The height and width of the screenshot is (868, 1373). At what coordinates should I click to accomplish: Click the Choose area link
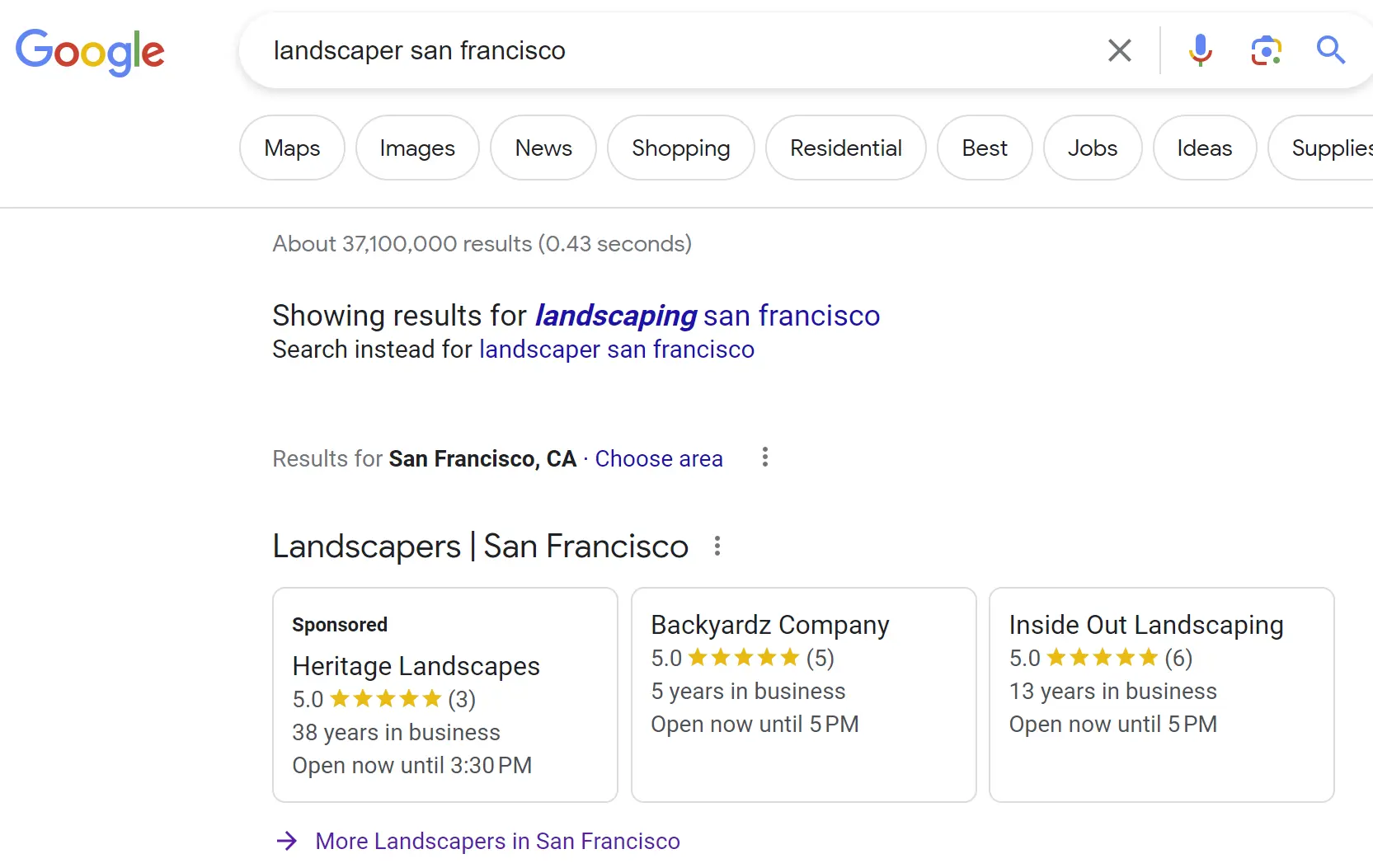659,458
